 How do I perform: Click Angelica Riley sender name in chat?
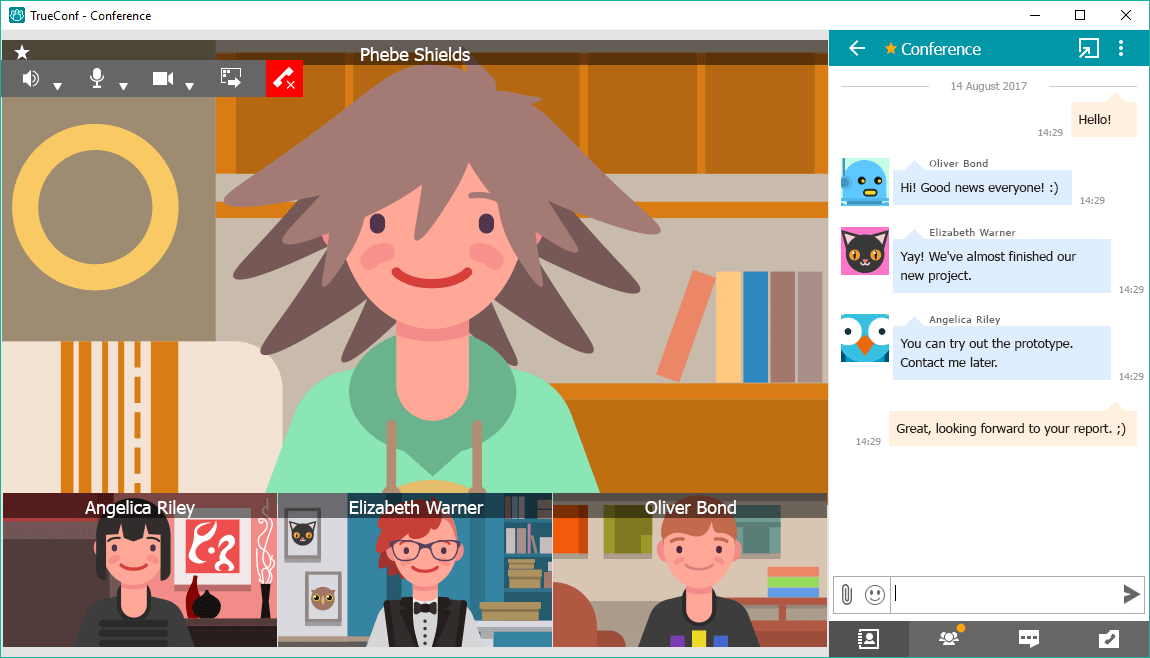point(964,320)
